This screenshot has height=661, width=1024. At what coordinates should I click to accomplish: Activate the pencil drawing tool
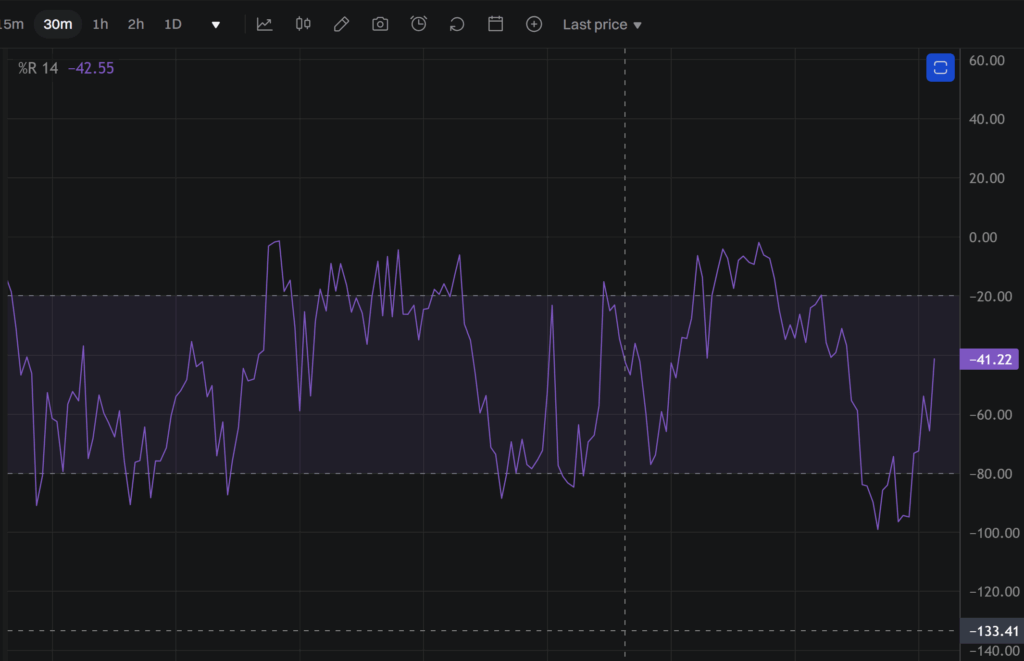coord(341,24)
